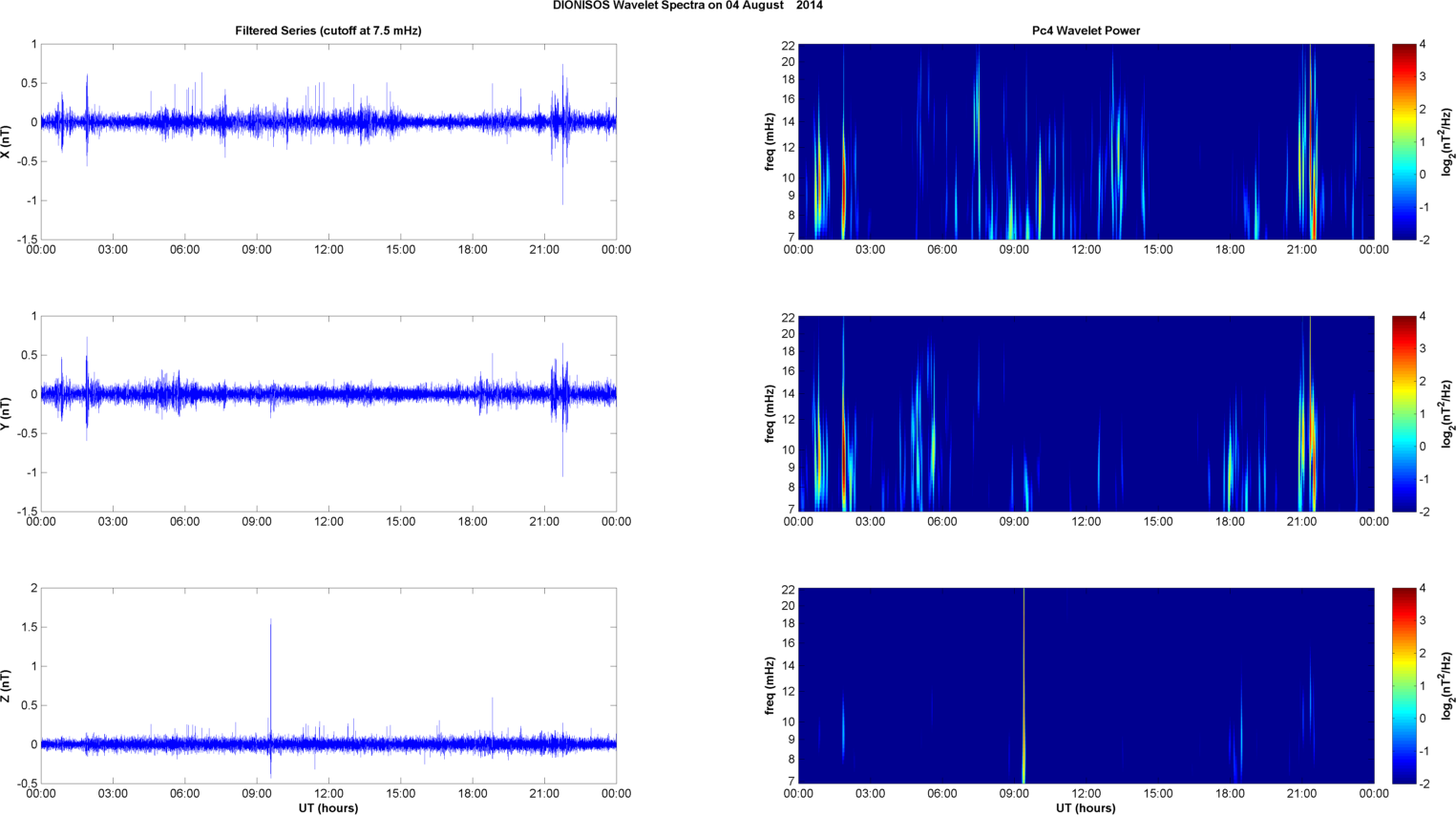Click the bright vertical streak in Z spectrogram

pos(1023,685)
